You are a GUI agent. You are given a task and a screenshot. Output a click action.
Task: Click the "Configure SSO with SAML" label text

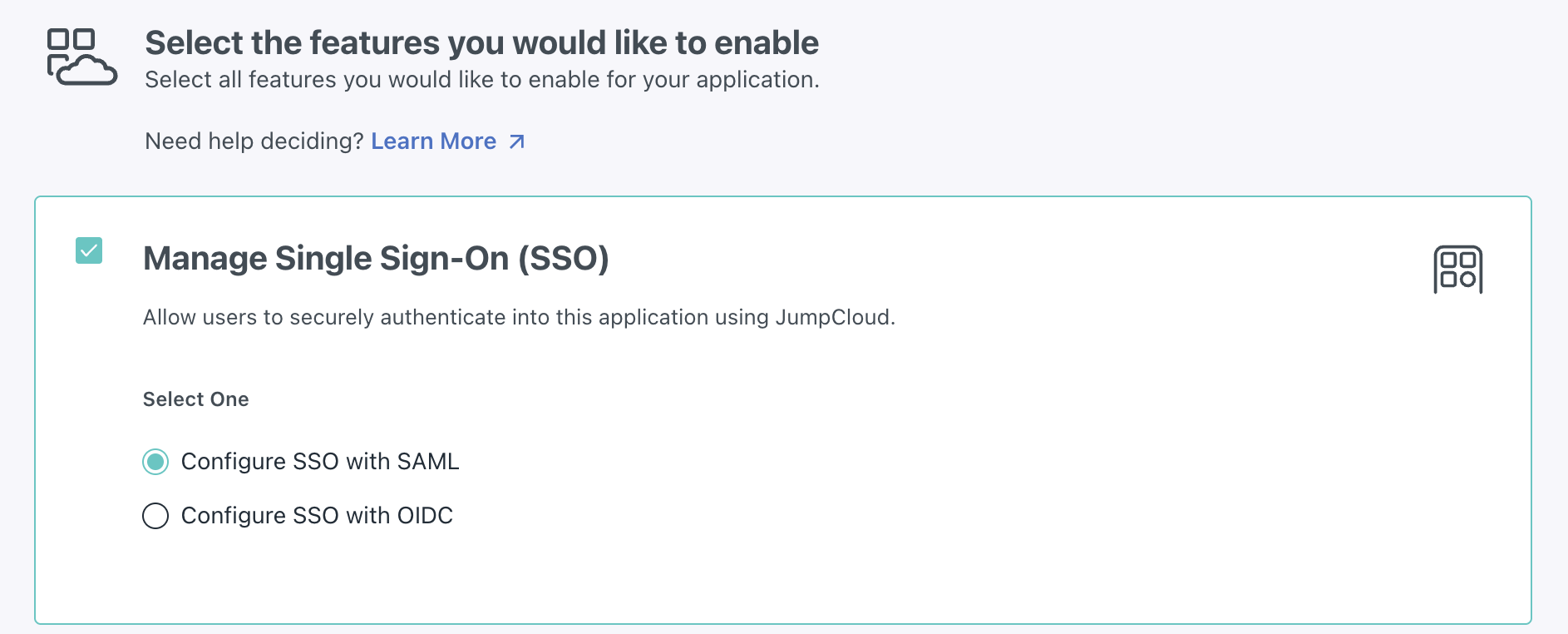319,462
